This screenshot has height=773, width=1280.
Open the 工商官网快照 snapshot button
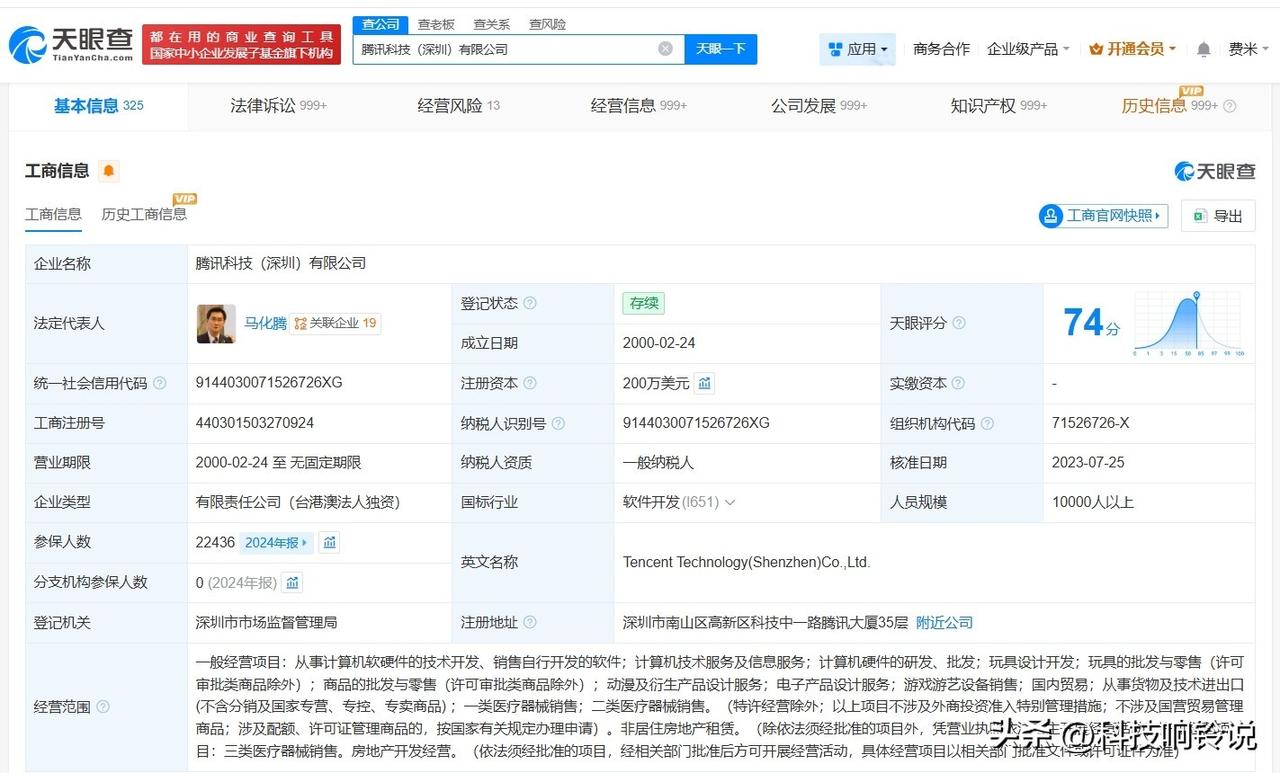pos(1104,216)
